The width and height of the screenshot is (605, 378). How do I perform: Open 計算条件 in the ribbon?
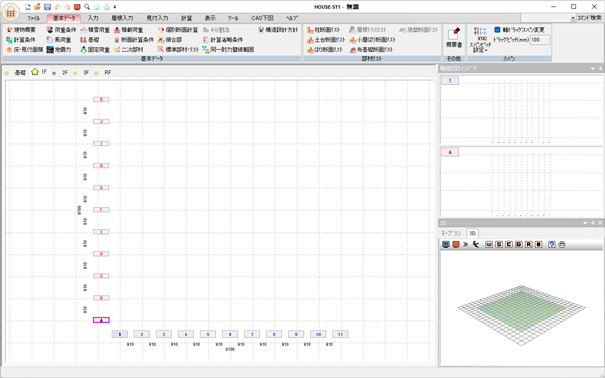[x=21, y=40]
